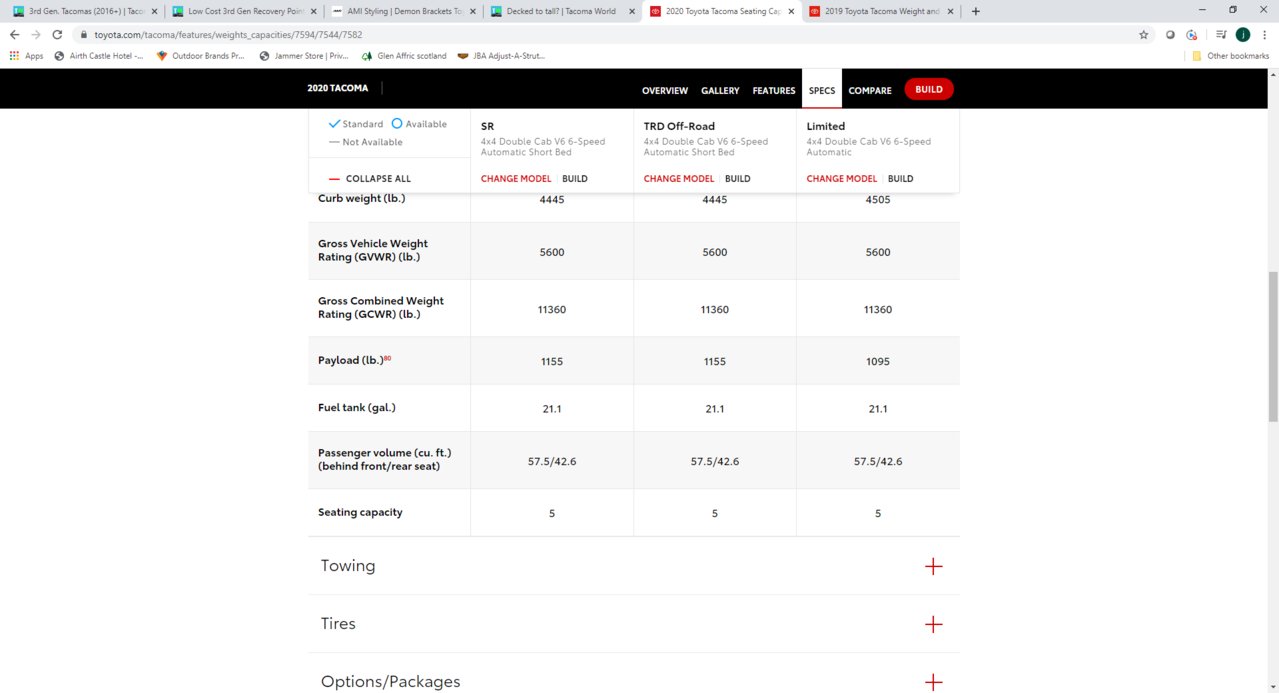
Task: Change model for TRD Off-Road column
Action: pos(679,179)
